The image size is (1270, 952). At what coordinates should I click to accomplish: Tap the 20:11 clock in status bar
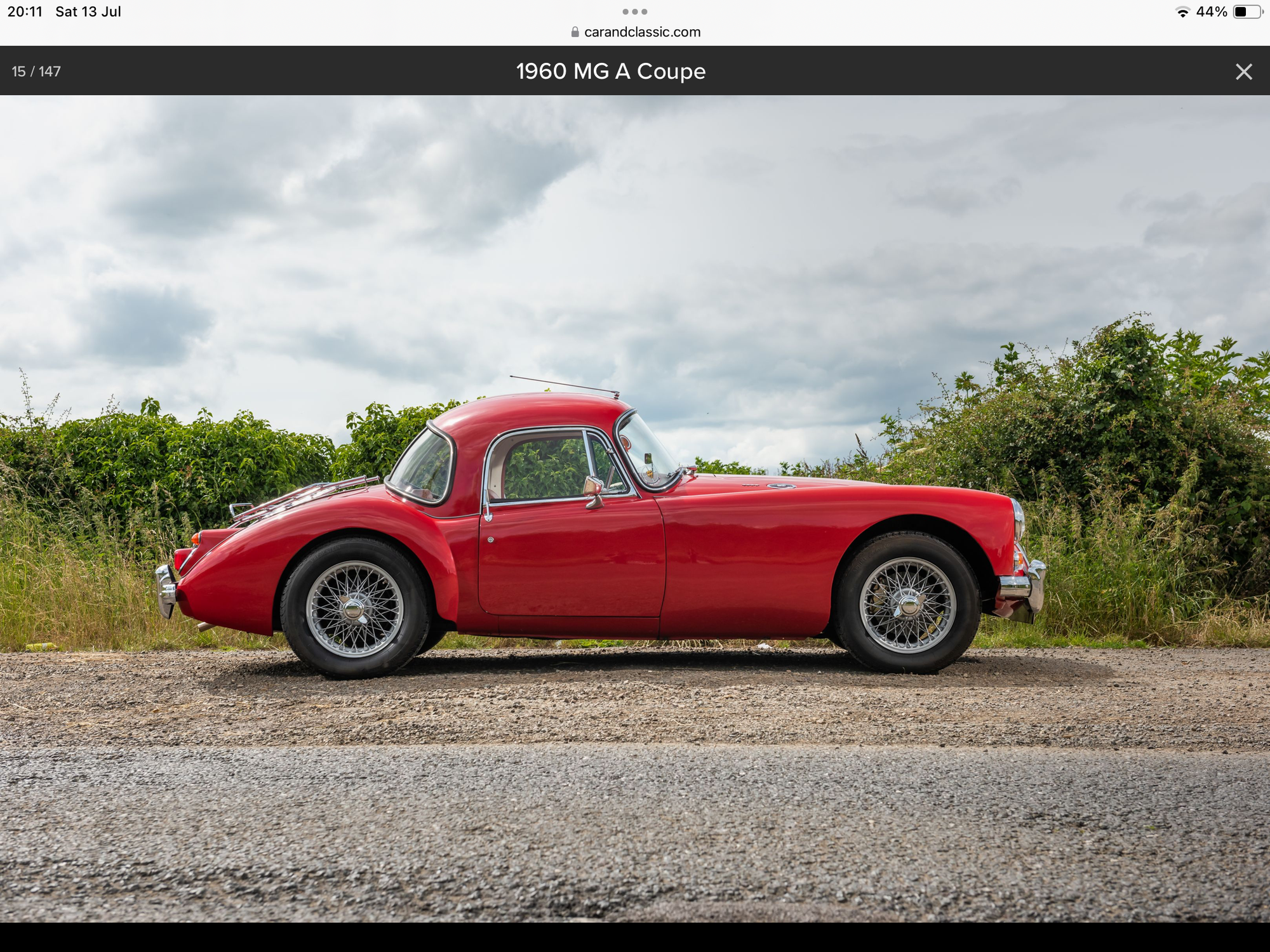(25, 12)
